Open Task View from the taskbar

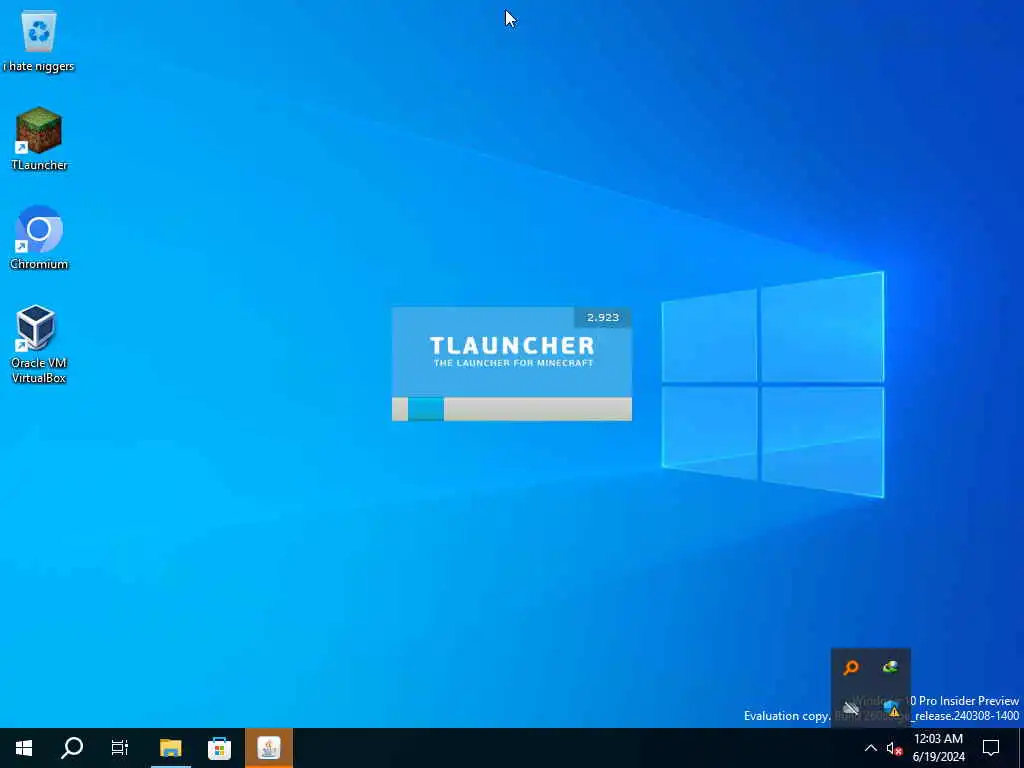point(120,748)
